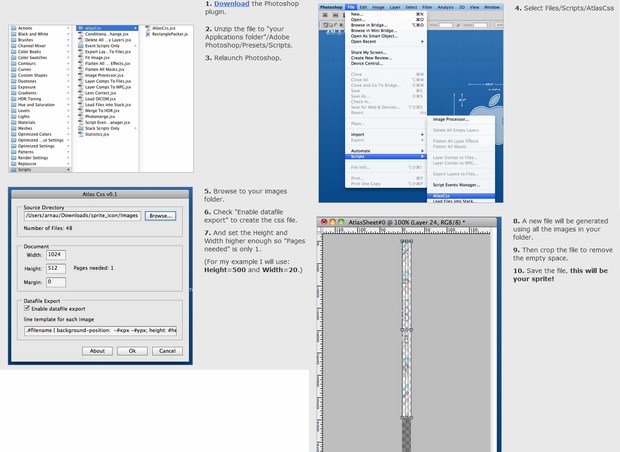This screenshot has width=620, height=452.
Task: Click the Pages needed: 1 label
Action: click(94, 268)
